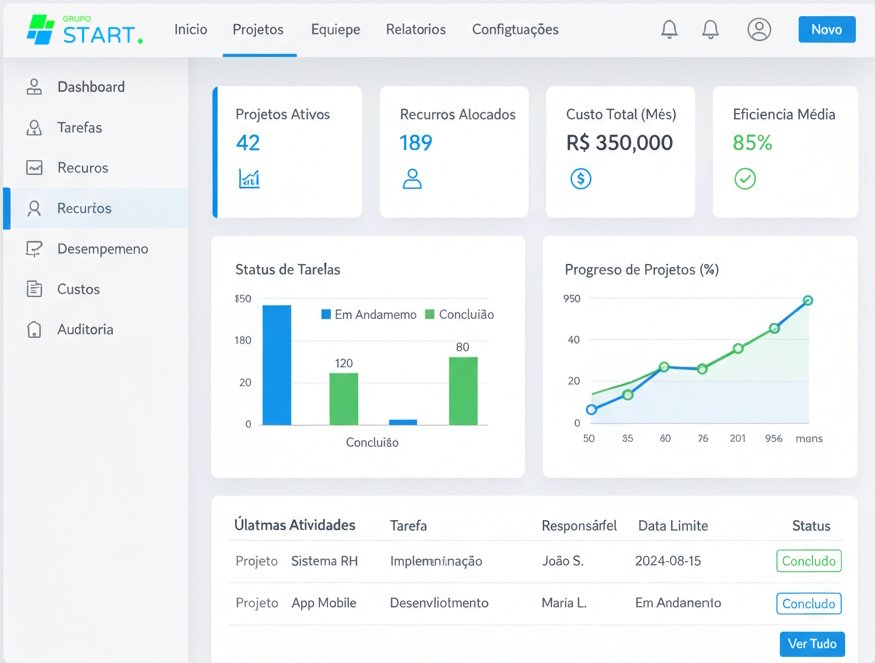Open Desempemeno in the left sidebar
Screen dimensions: 875x663
click(102, 249)
